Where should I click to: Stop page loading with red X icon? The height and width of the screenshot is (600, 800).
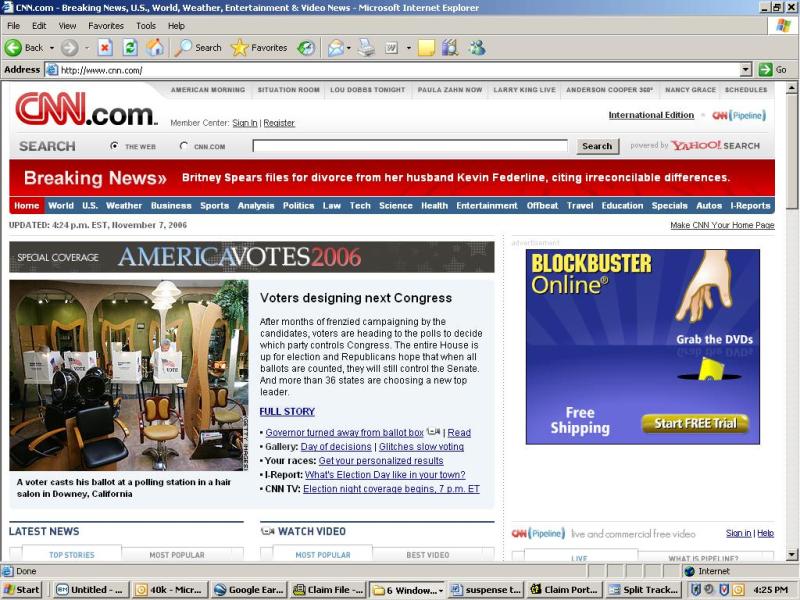coord(105,48)
